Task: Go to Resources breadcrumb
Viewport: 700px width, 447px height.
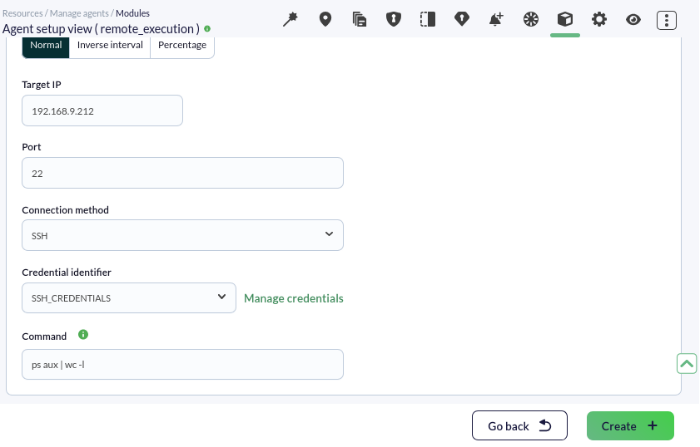Action: pos(22,13)
